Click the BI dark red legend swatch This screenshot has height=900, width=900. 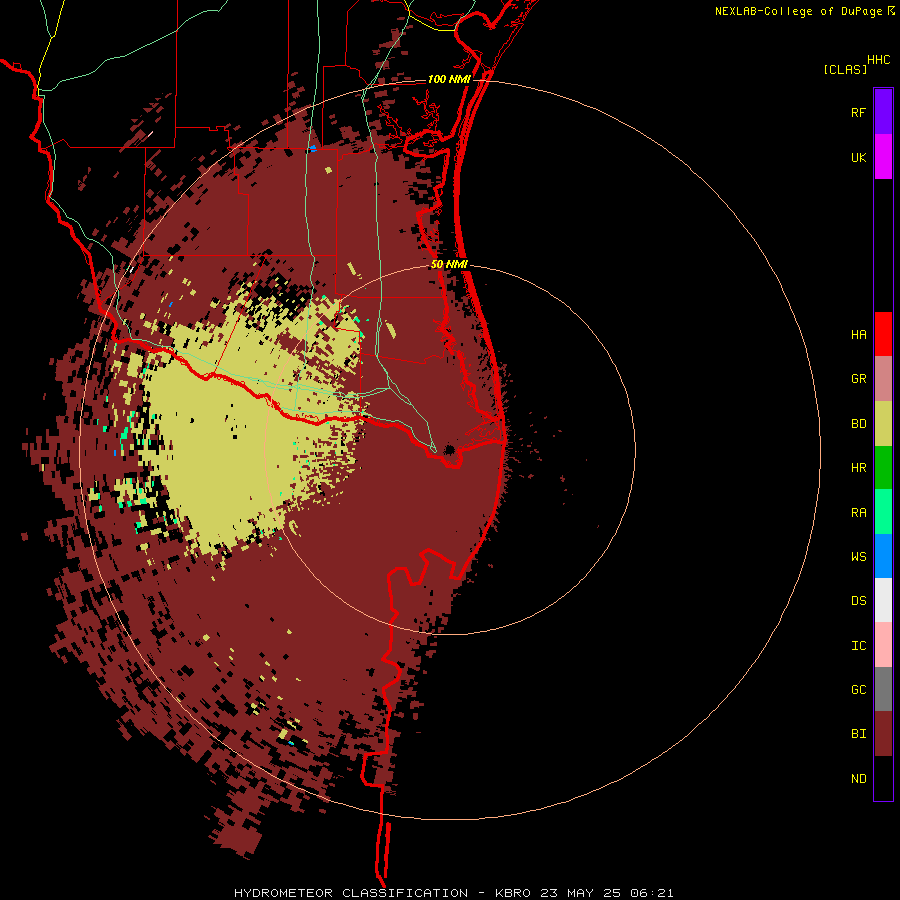(x=883, y=734)
